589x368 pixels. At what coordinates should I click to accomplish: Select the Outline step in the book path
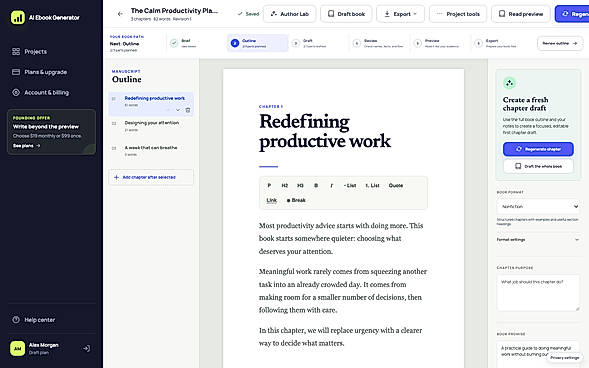tap(258, 43)
